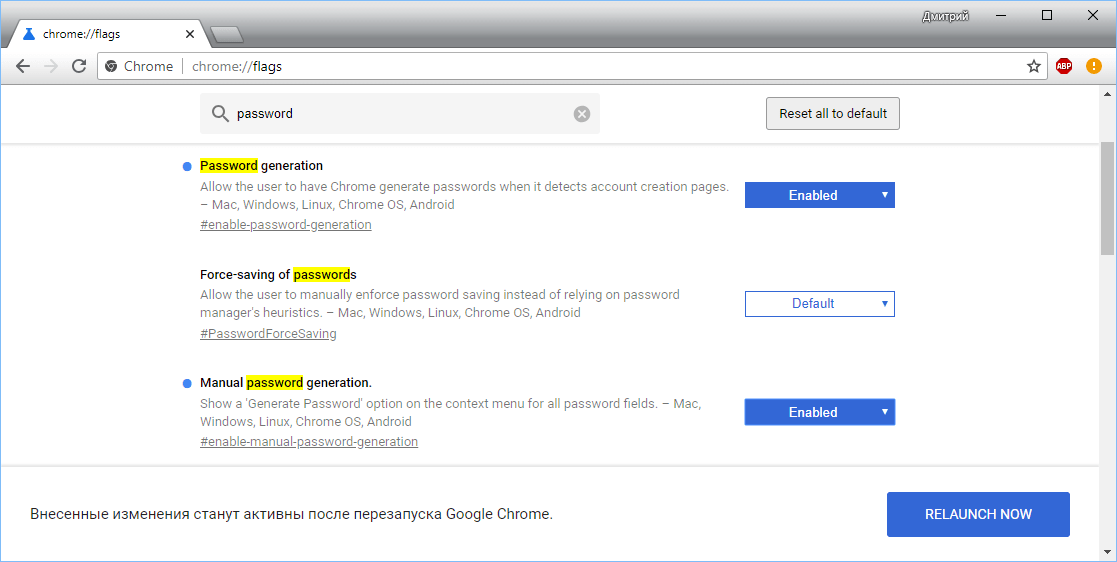Click in the flags search field
This screenshot has width=1117, height=562.
pyautogui.click(x=400, y=114)
